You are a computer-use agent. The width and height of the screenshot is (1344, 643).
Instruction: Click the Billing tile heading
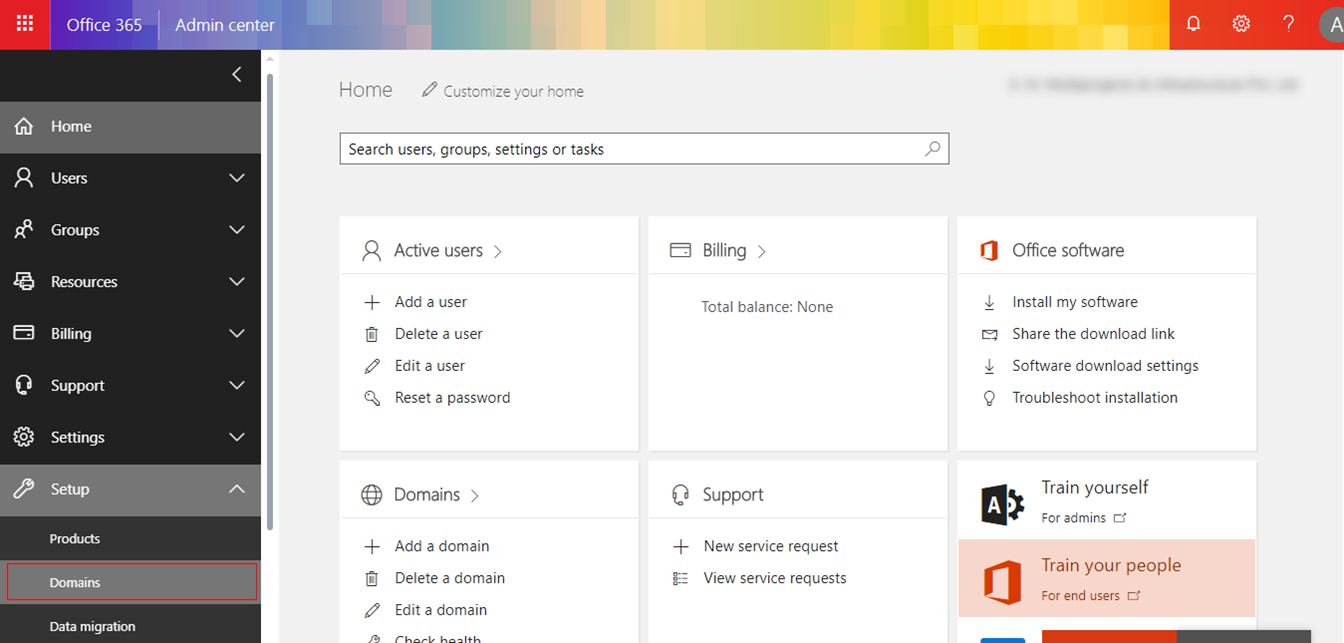tap(724, 250)
